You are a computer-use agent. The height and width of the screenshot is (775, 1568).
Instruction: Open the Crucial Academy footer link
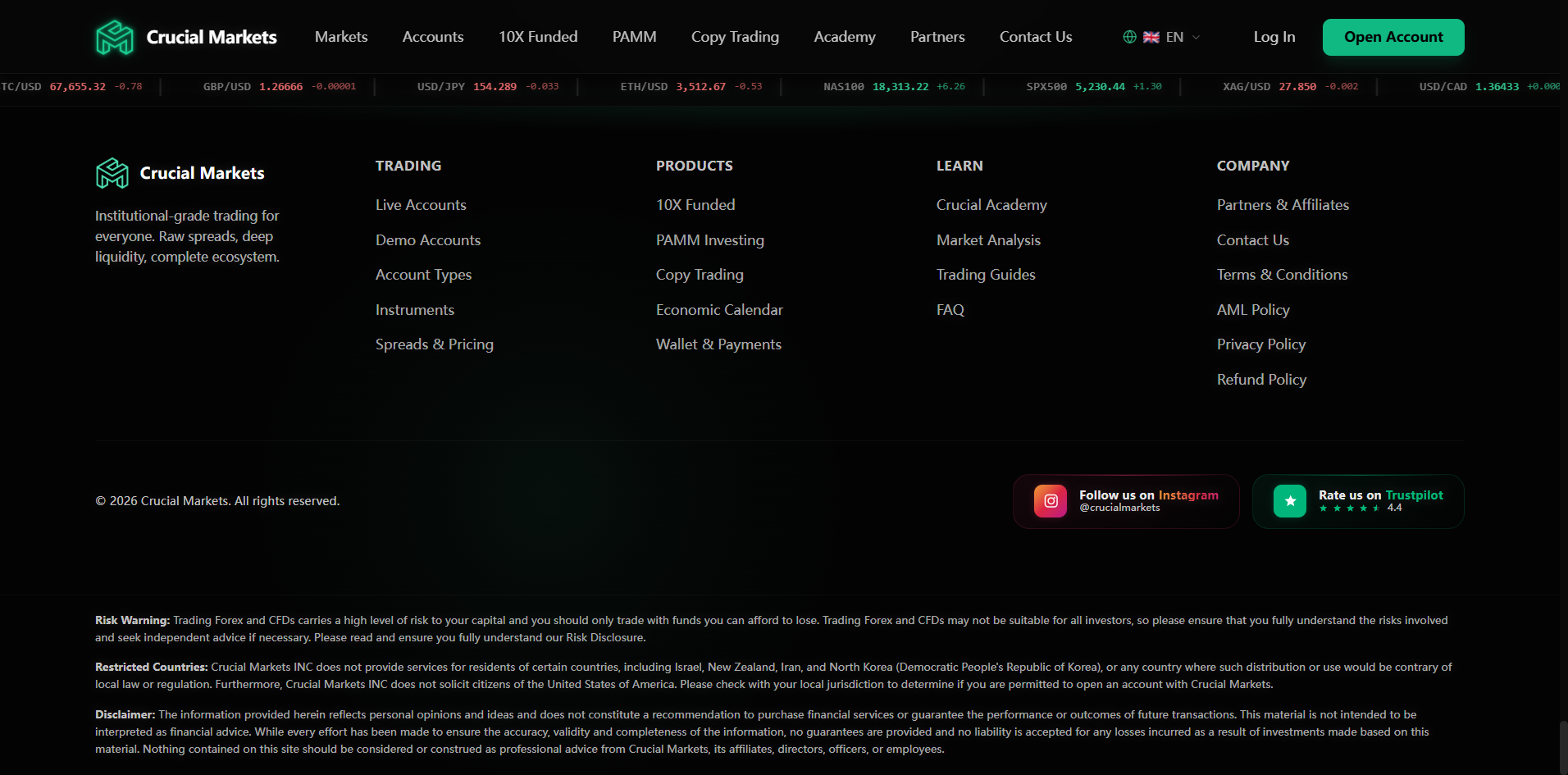pyautogui.click(x=991, y=205)
